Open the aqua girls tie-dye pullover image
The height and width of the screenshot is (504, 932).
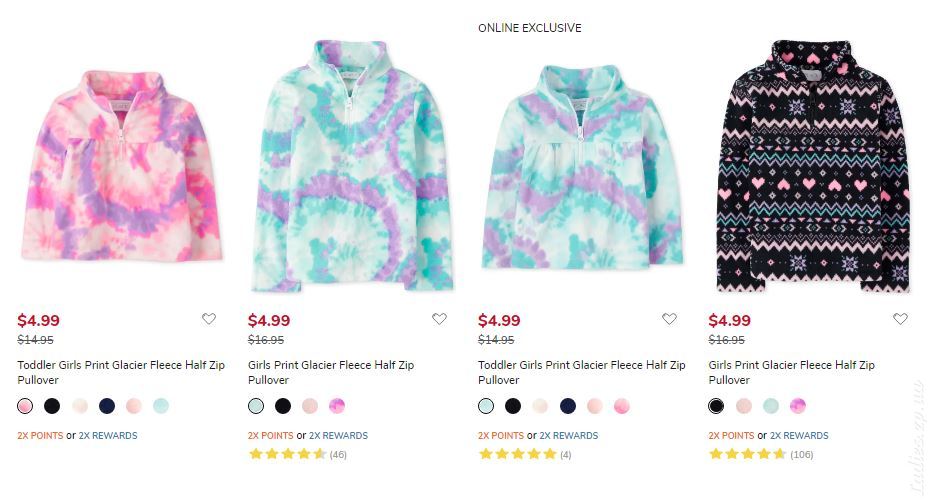click(x=352, y=166)
